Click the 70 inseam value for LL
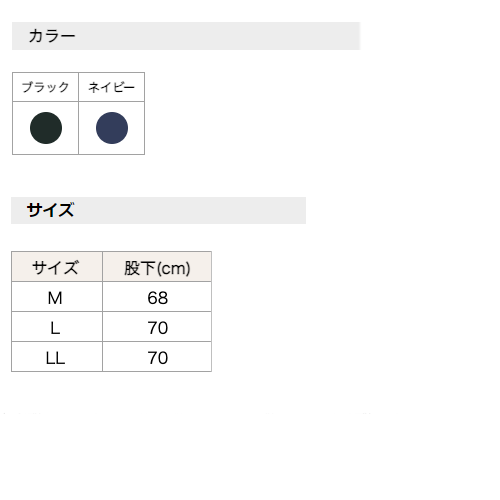Screen dimensions: 500x500 pyautogui.click(x=157, y=358)
